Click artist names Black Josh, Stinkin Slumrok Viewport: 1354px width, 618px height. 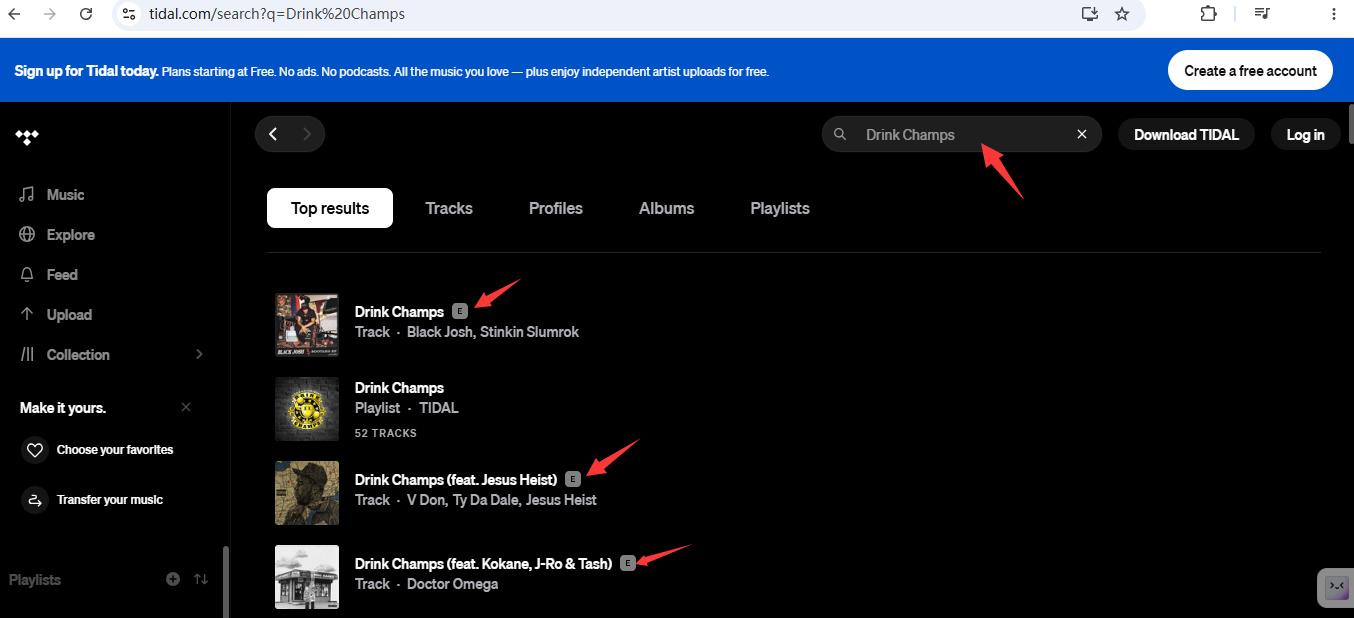493,332
